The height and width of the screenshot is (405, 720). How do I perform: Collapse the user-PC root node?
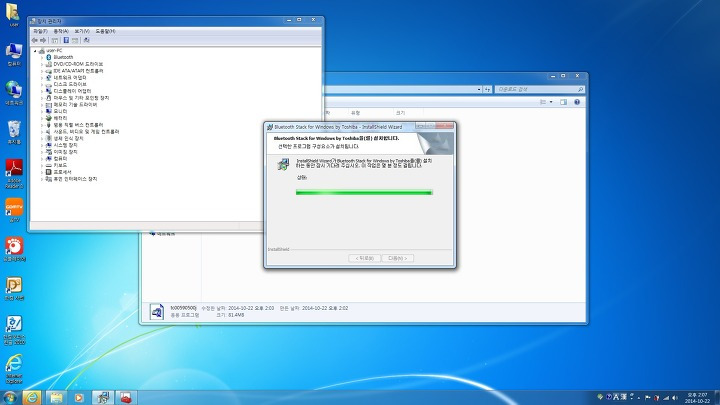point(35,51)
